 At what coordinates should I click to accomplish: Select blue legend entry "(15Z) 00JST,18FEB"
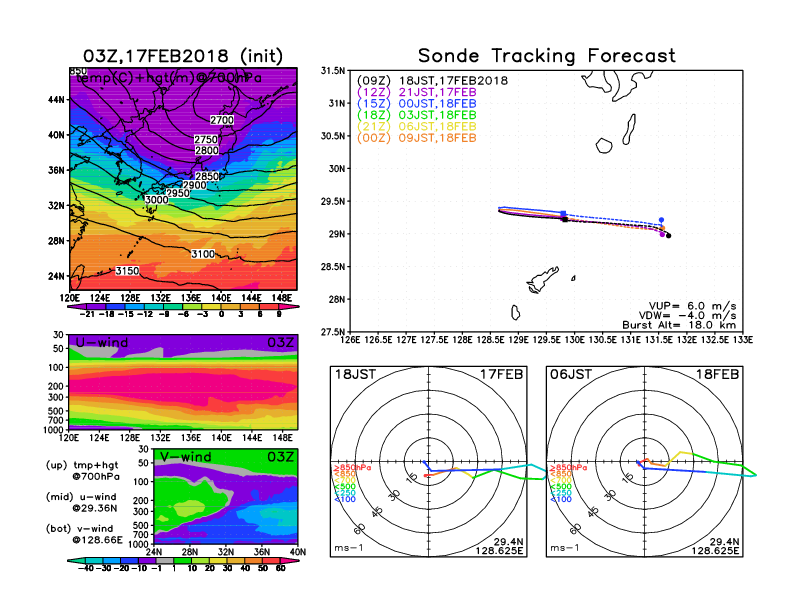coord(417,104)
